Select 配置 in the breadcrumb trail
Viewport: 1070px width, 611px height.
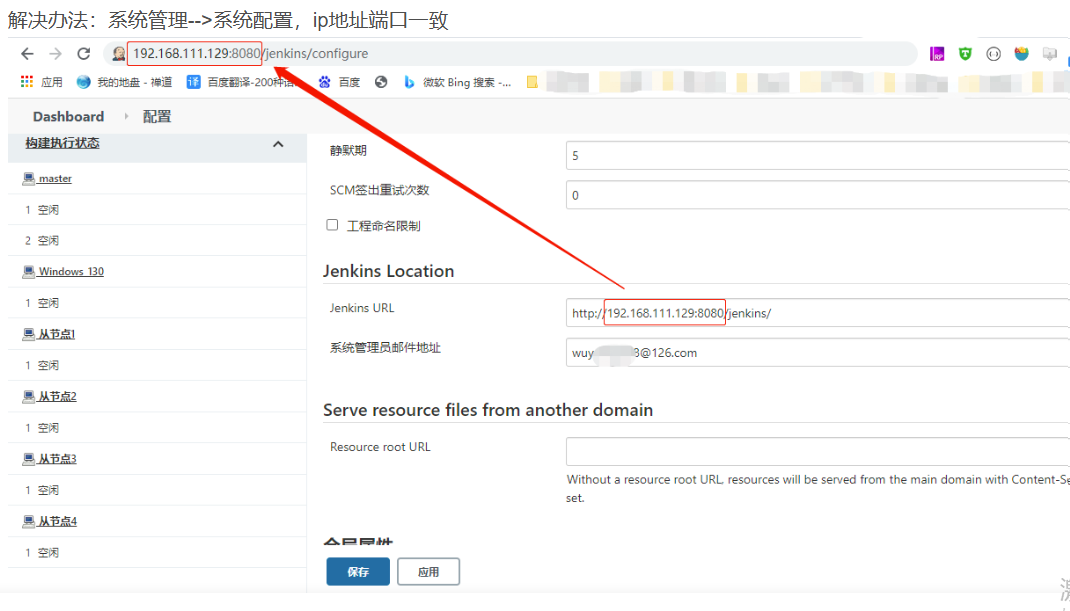click(156, 115)
